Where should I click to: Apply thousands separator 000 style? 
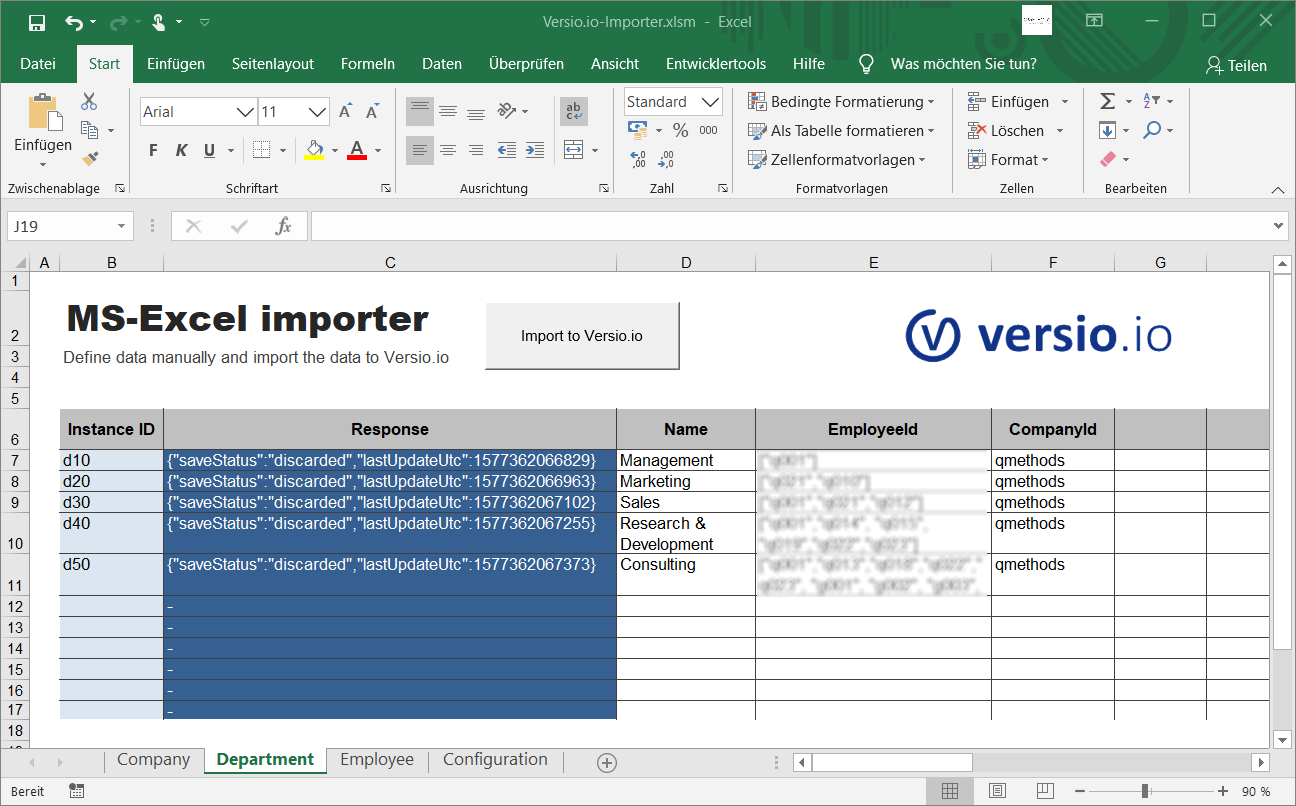coord(709,130)
